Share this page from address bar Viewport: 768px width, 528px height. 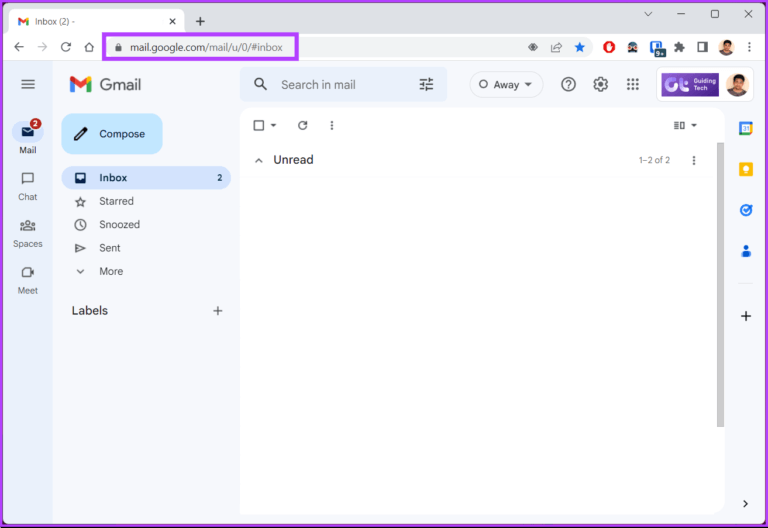coord(556,47)
